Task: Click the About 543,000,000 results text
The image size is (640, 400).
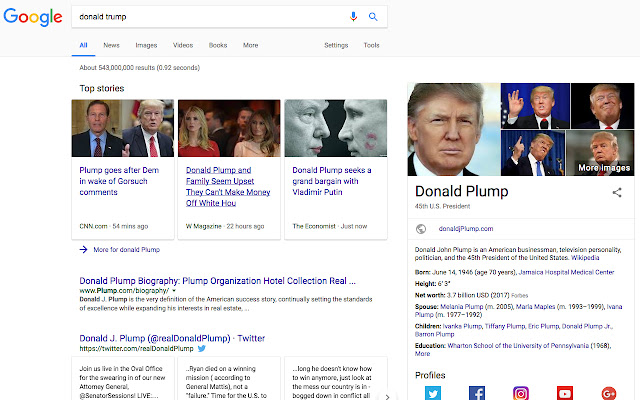Action: [x=140, y=68]
